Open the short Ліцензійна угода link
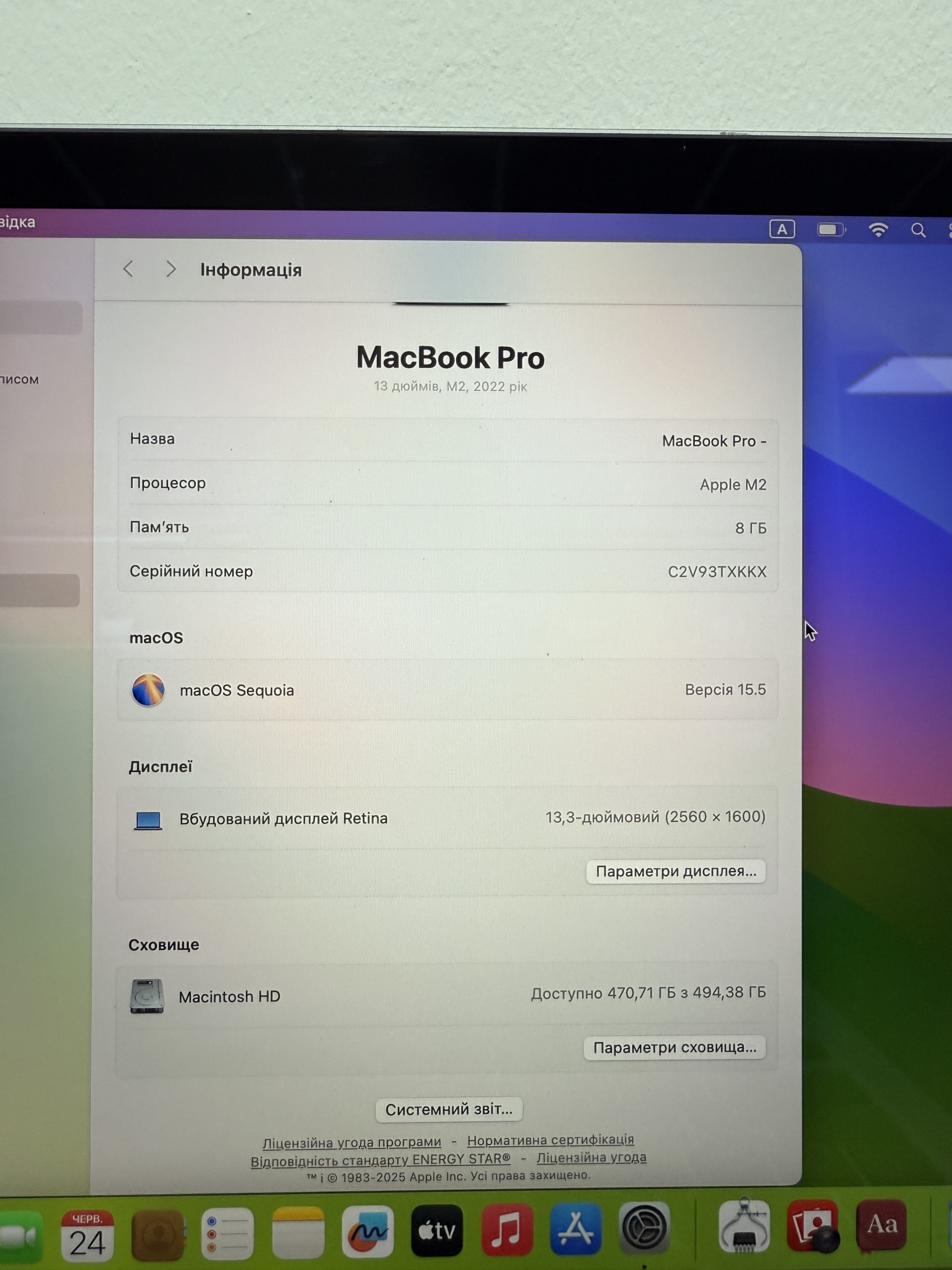The width and height of the screenshot is (952, 1270). tap(591, 1157)
